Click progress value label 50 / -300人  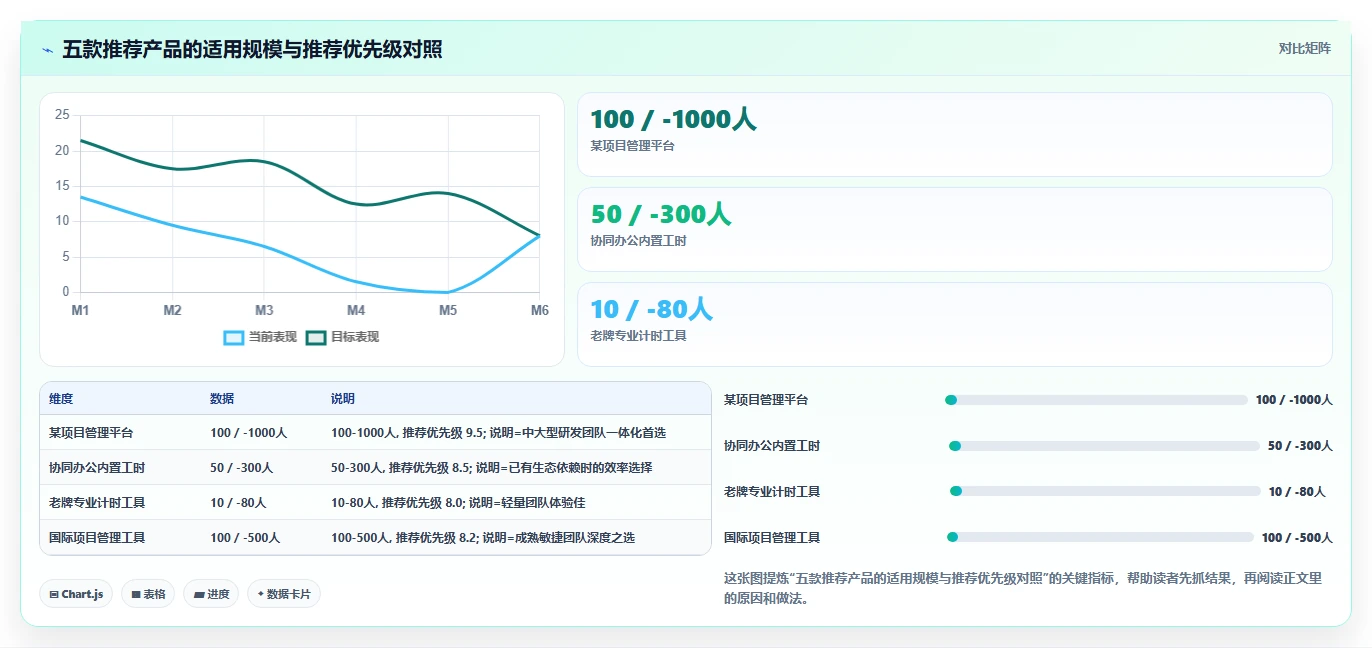click(1300, 446)
